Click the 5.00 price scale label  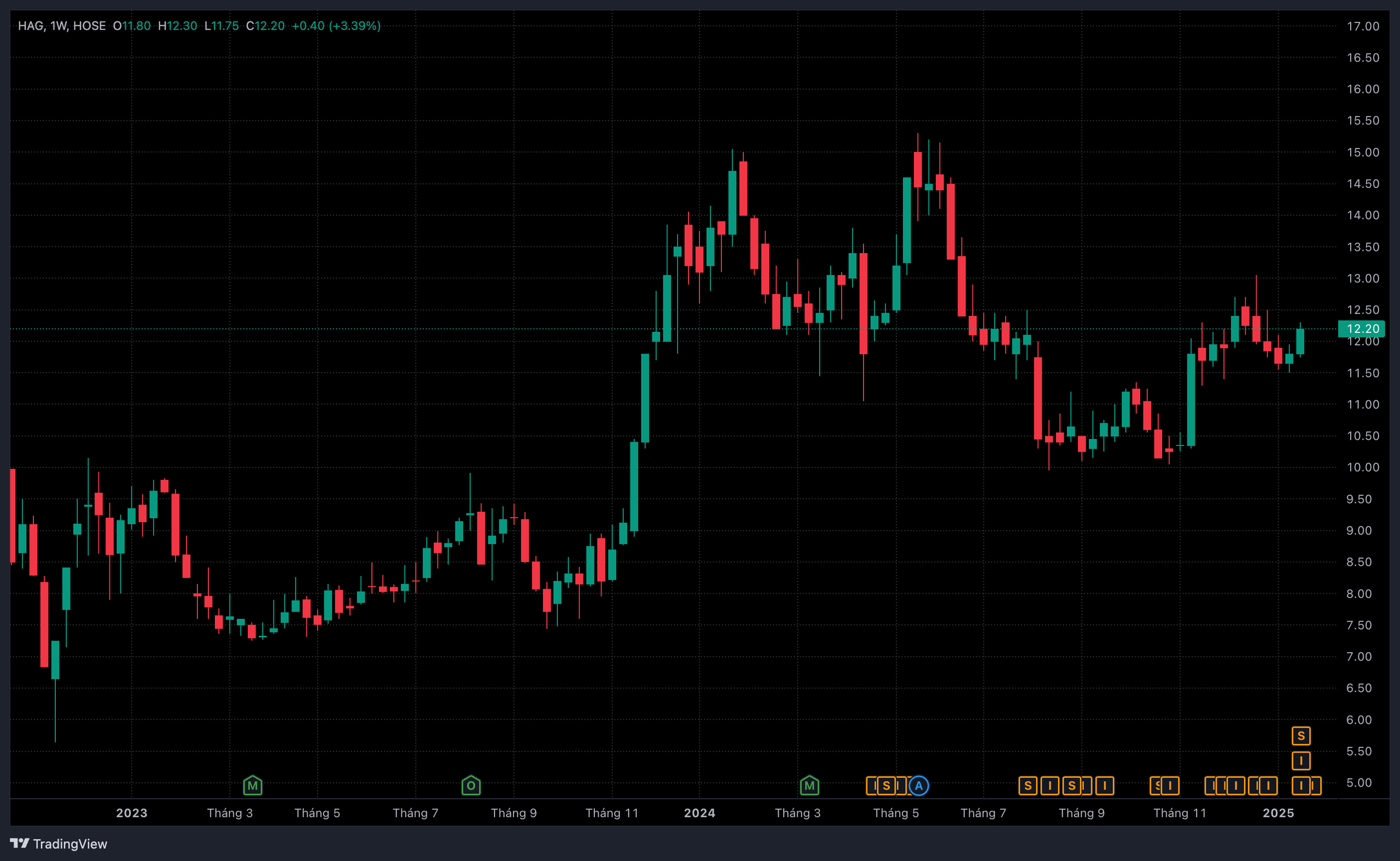pos(1358,782)
